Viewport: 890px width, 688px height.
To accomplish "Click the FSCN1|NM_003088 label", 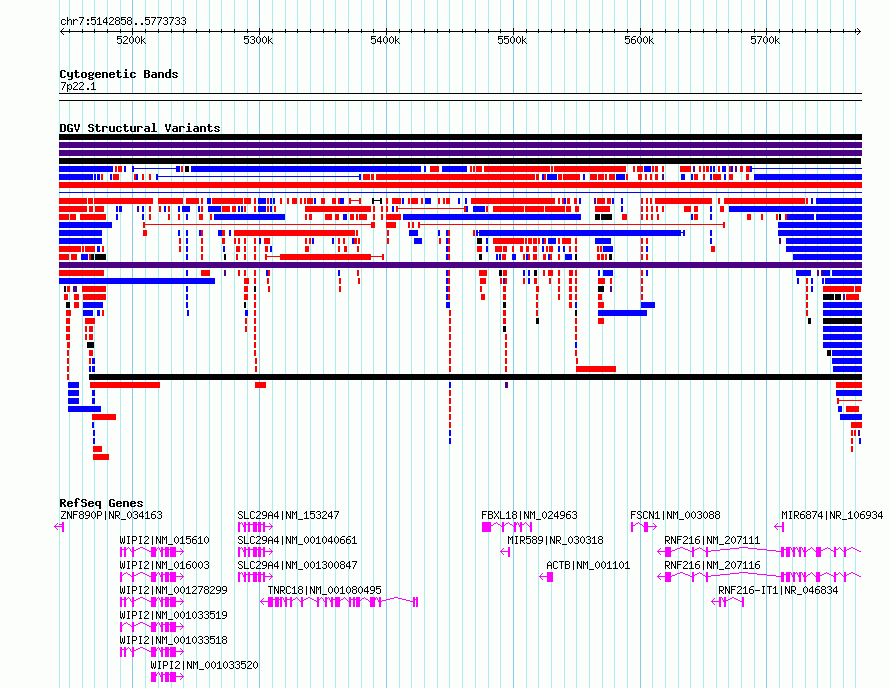I will click(x=675, y=515).
